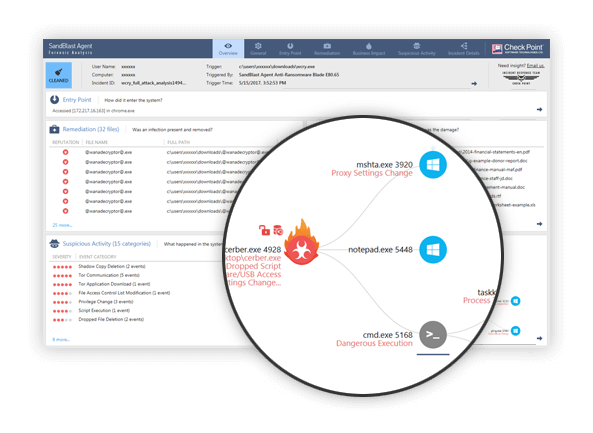The height and width of the screenshot is (433, 593).
Task: Select Tor Application Download (1 event) row
Action: (x=114, y=284)
